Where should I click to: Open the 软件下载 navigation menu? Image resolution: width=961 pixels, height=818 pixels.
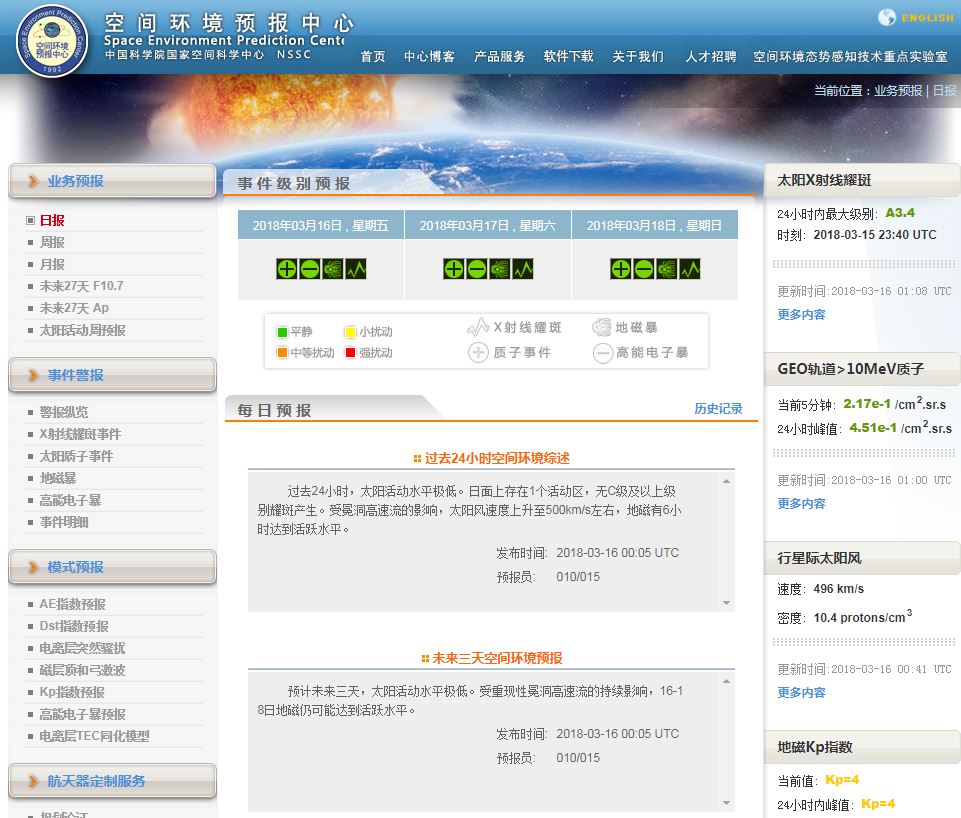click(x=568, y=57)
